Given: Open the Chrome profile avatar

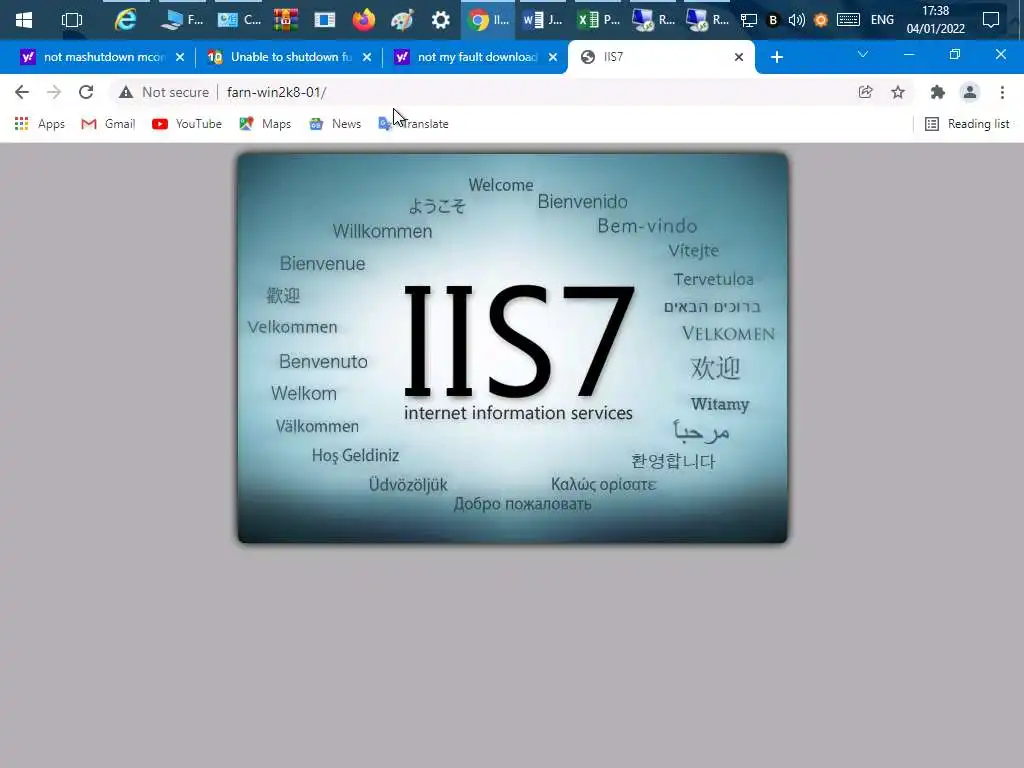Looking at the screenshot, I should 970,92.
